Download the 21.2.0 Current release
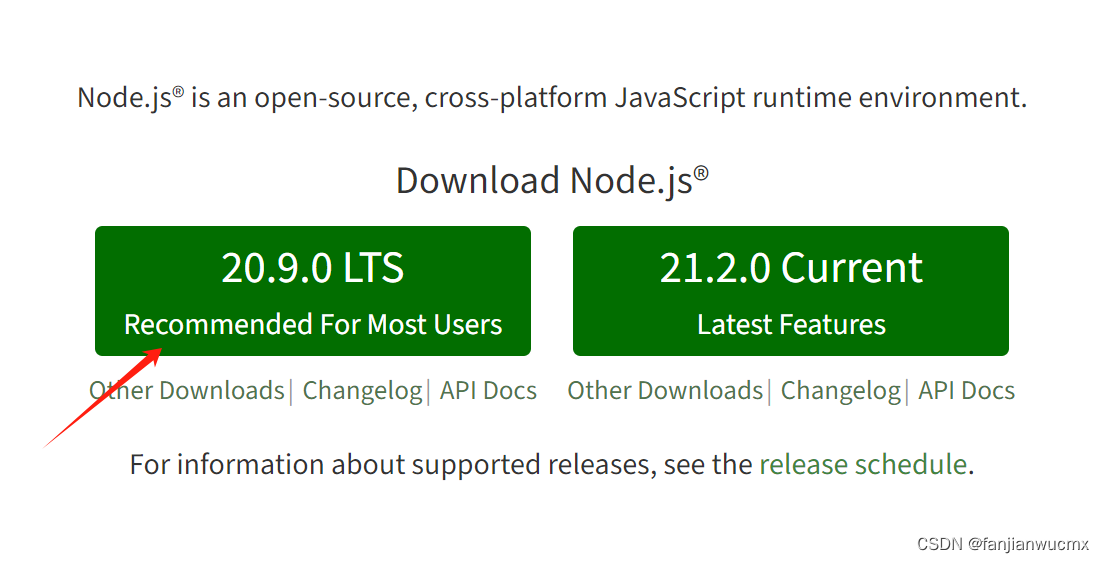This screenshot has height=563, width=1104. tap(791, 291)
